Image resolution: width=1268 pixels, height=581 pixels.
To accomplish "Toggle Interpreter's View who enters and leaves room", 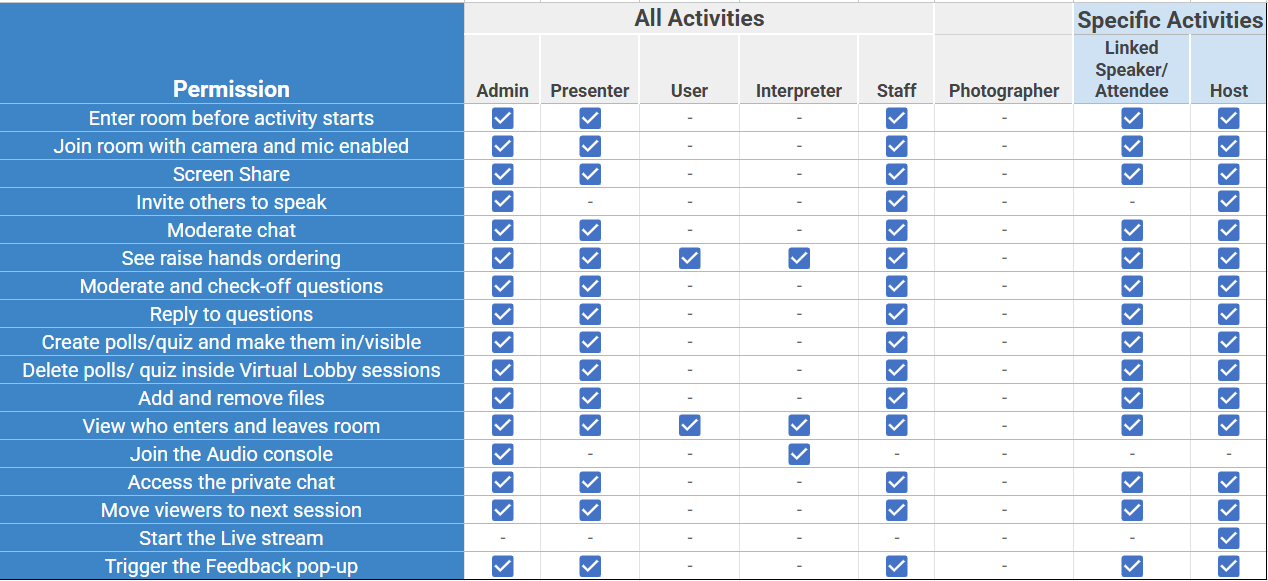I will click(x=799, y=426).
